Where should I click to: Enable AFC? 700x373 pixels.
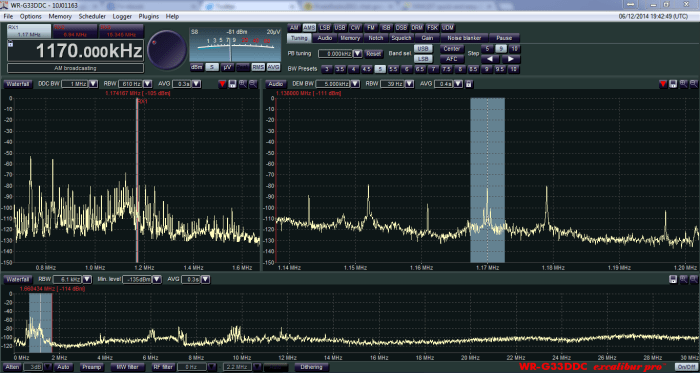(452, 59)
